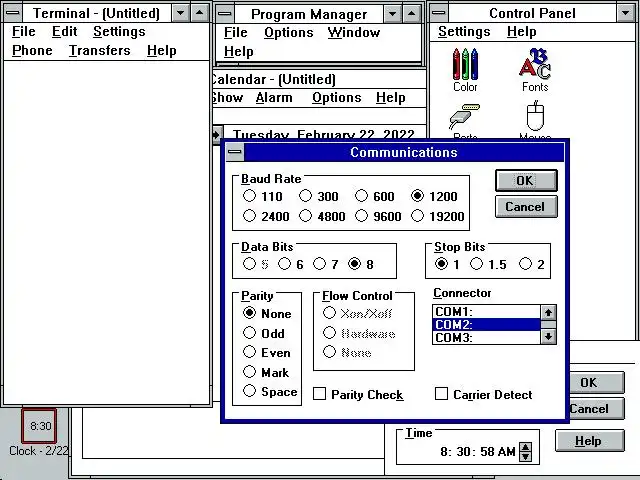Open the Program Manager control menu box
640x480 pixels.
(x=225, y=14)
